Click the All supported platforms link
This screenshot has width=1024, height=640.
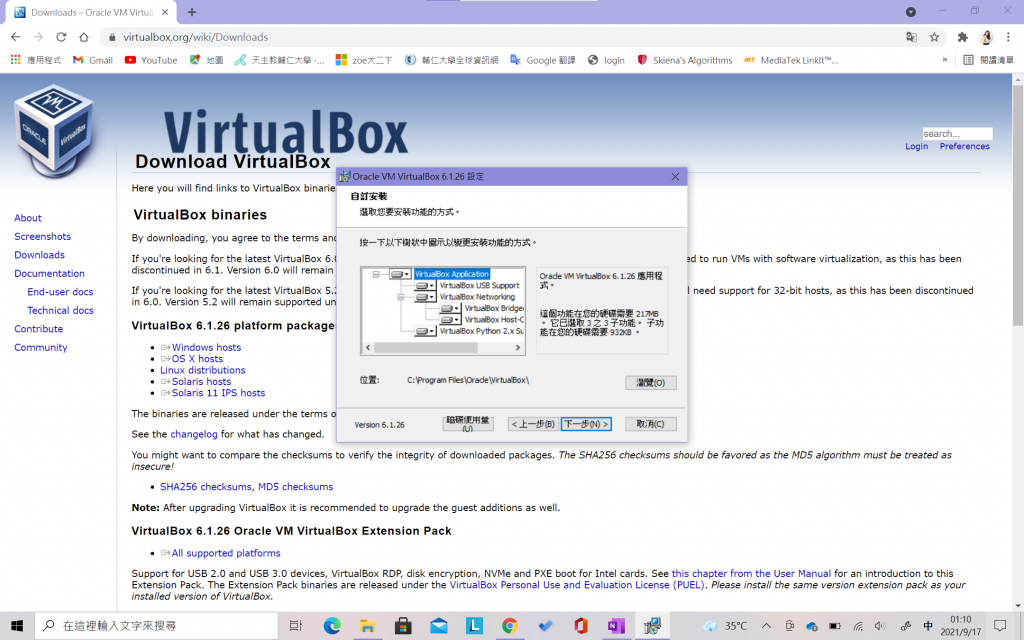click(226, 553)
